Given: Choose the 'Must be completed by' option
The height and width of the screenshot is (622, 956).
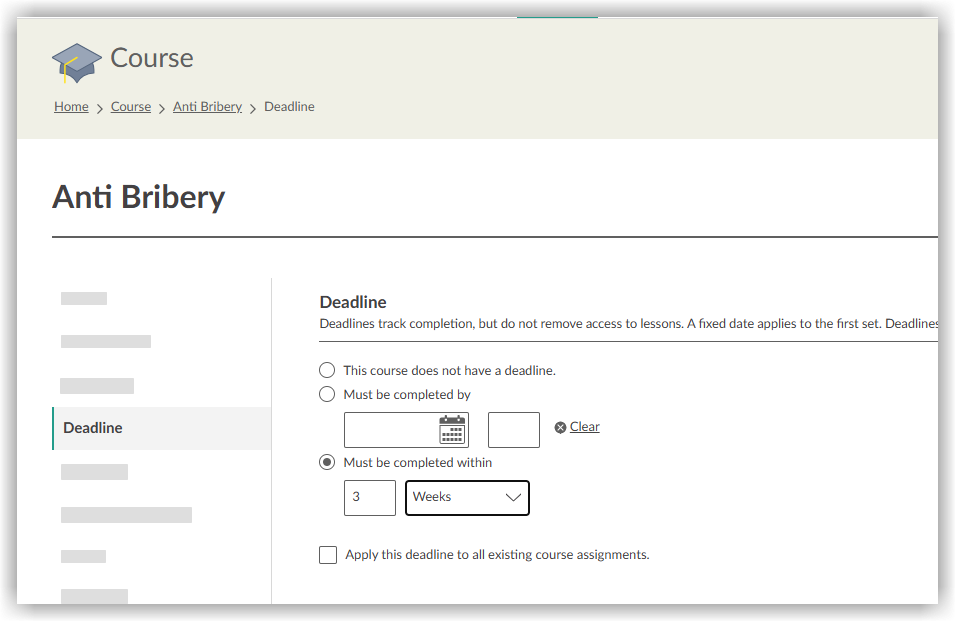Looking at the screenshot, I should point(327,394).
